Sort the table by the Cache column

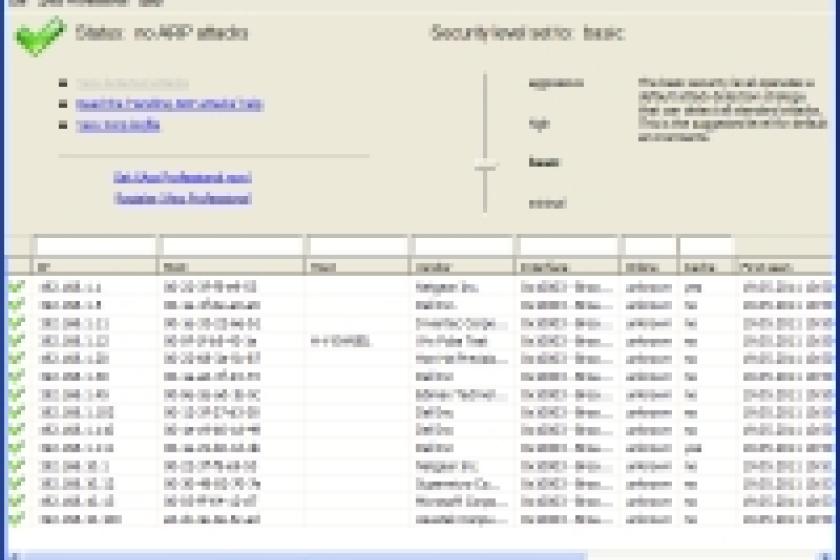(x=705, y=266)
